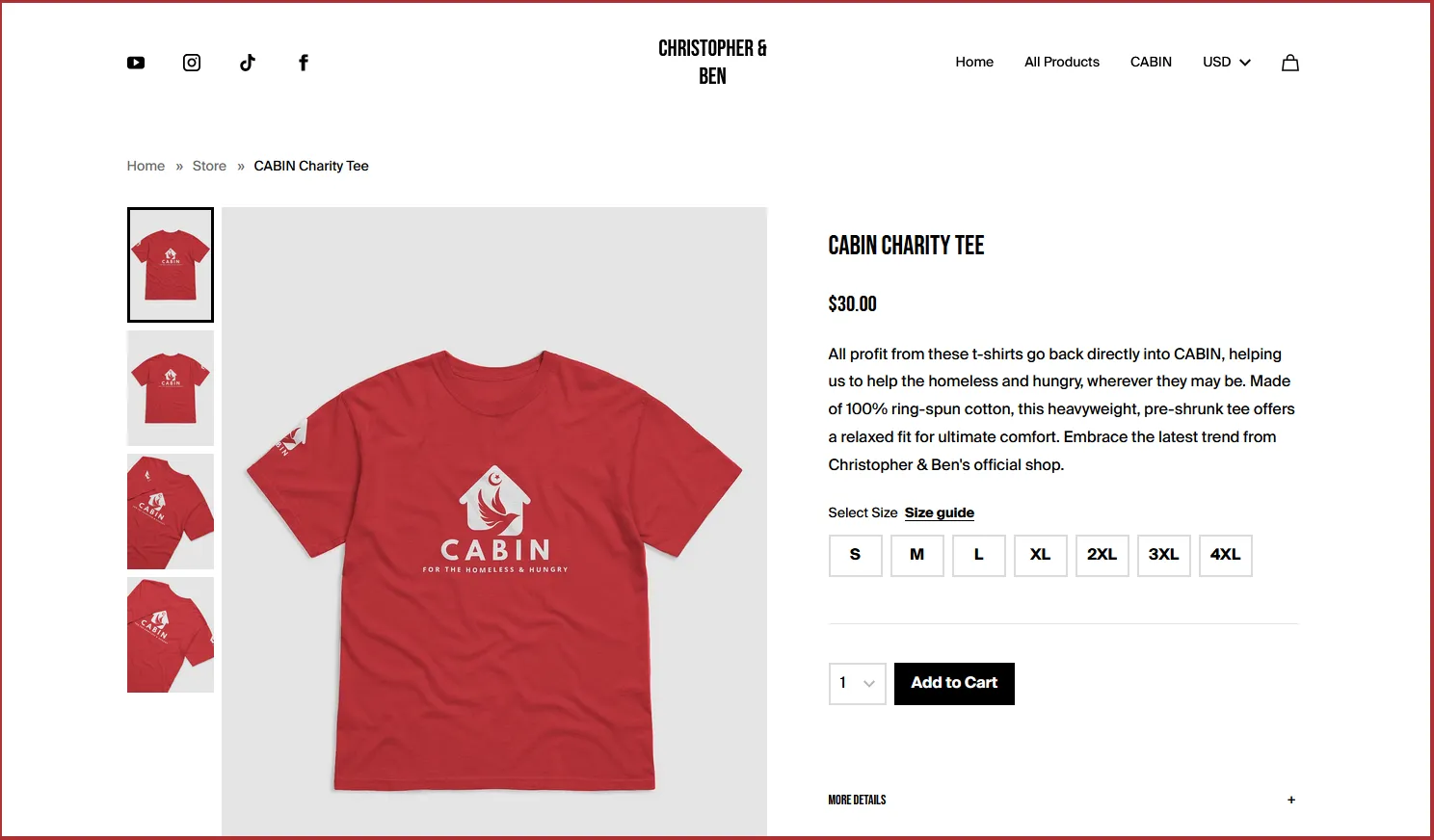Go to All Products menu item
The width and height of the screenshot is (1434, 840).
point(1062,62)
